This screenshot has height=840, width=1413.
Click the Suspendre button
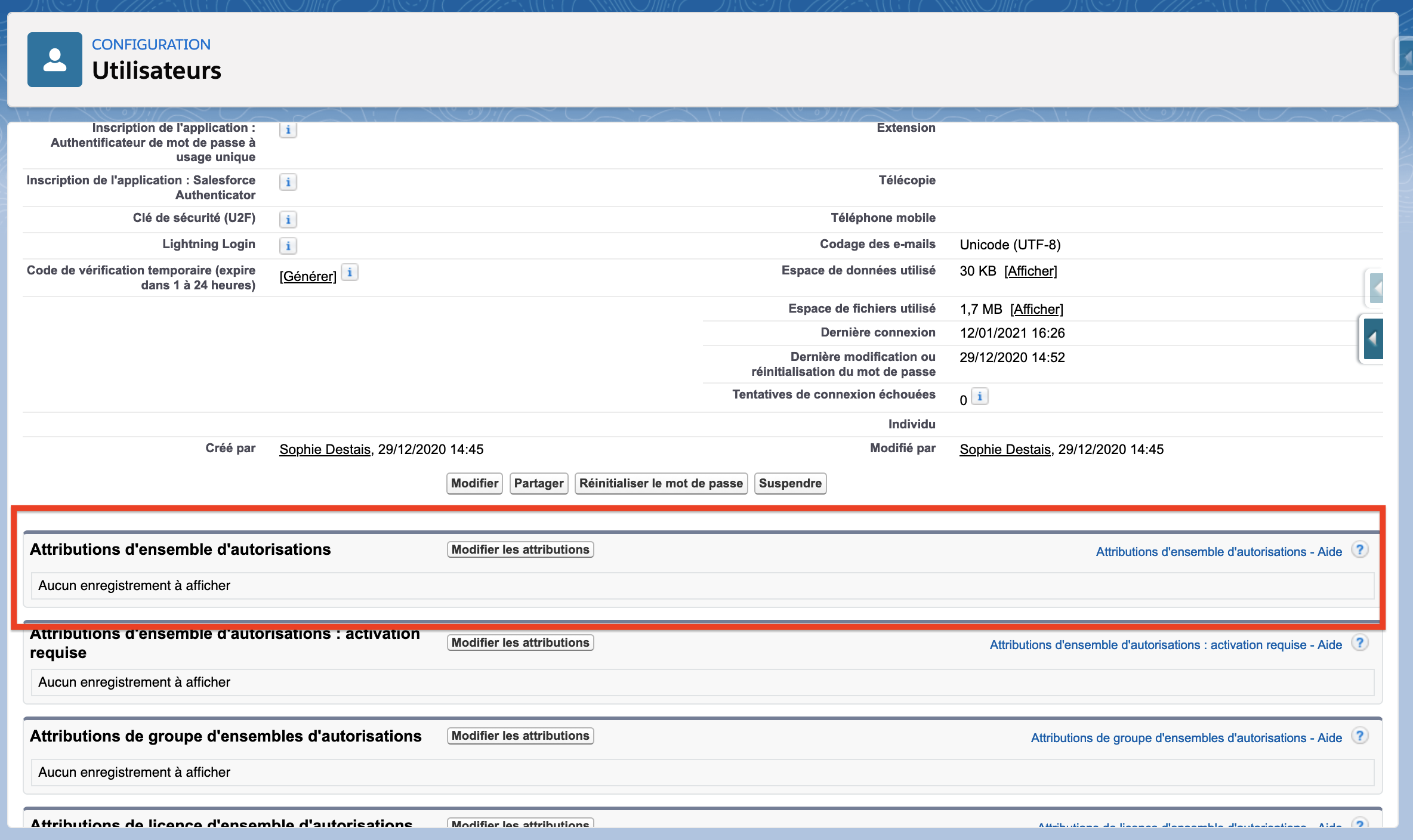point(790,483)
